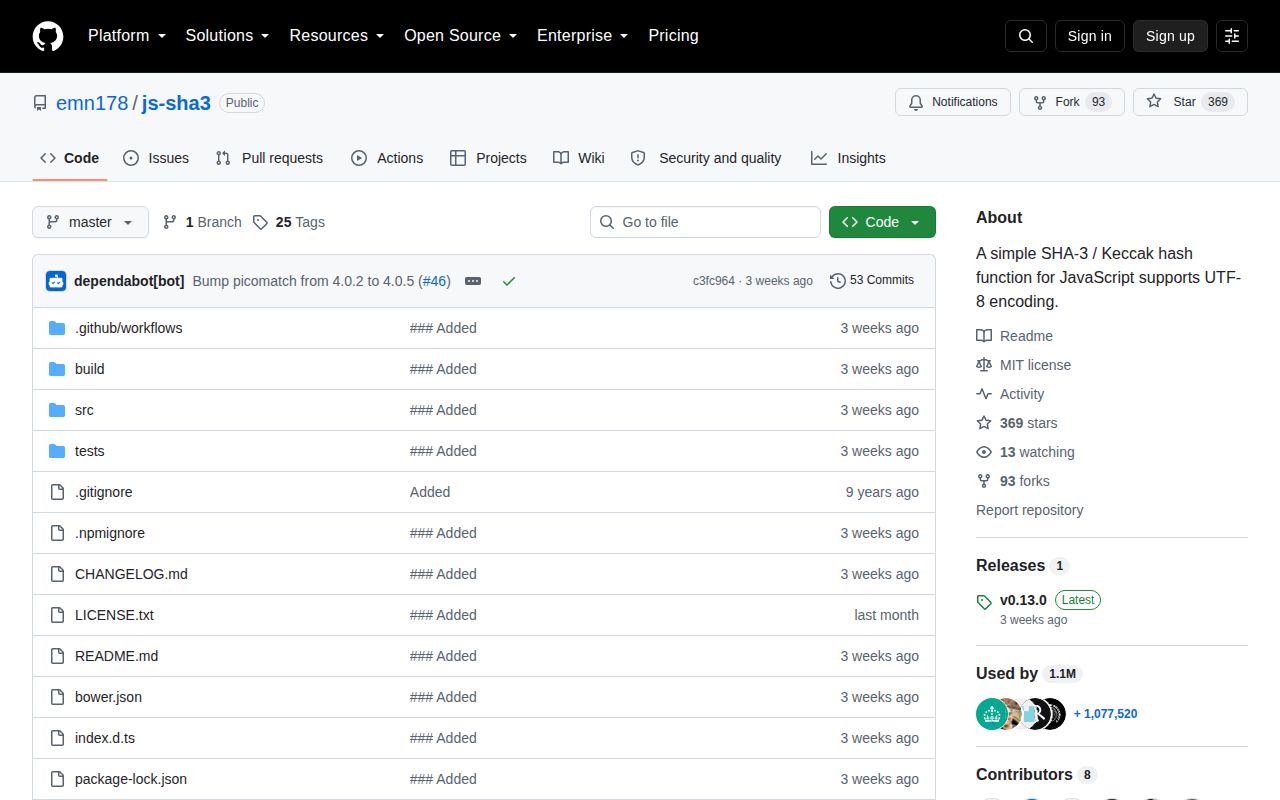
Task: Switch to the Issues tab
Action: pos(156,158)
